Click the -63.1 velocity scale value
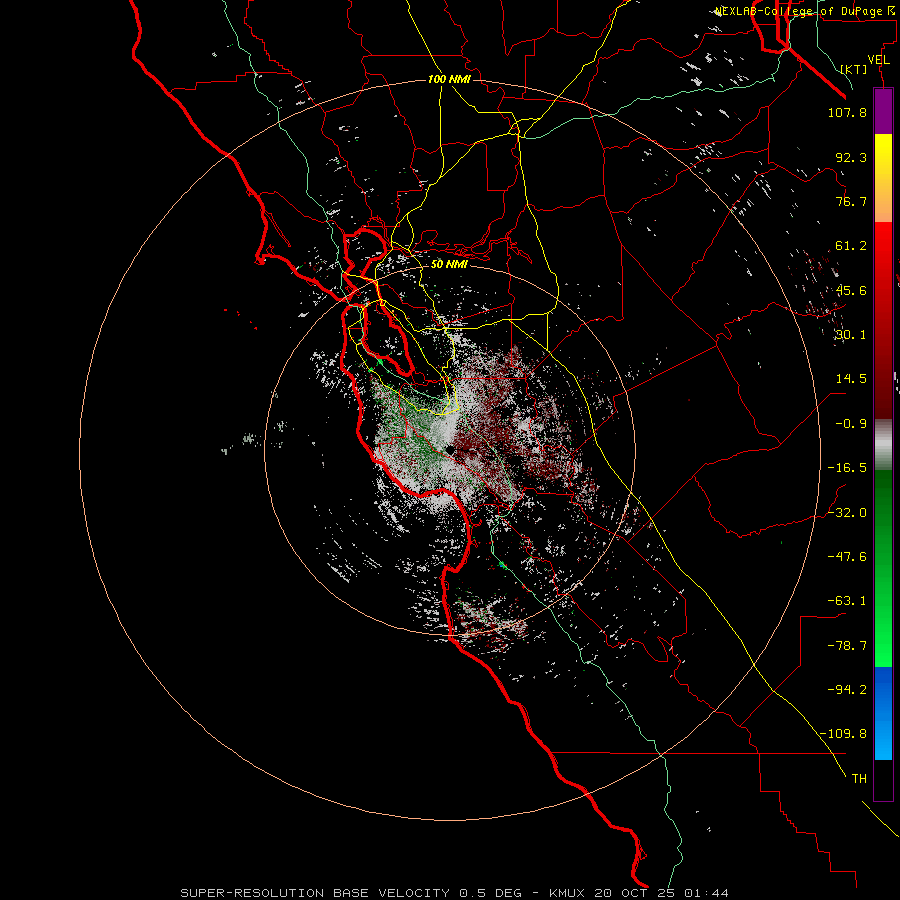Viewport: 900px width, 900px height. tap(847, 601)
